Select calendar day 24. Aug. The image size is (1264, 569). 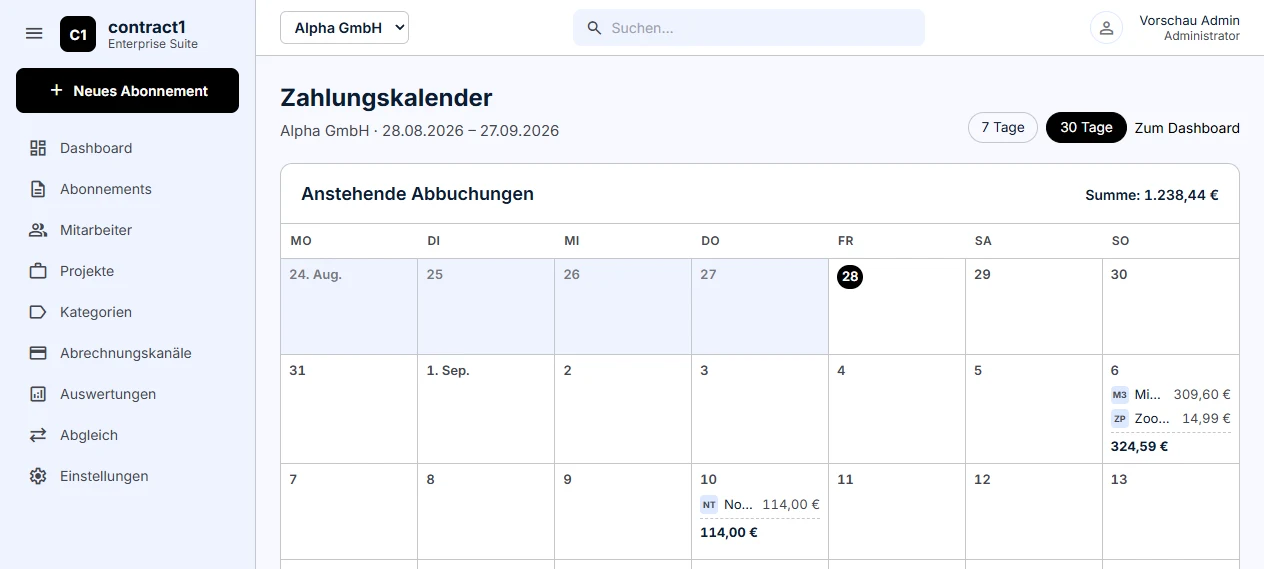point(349,307)
